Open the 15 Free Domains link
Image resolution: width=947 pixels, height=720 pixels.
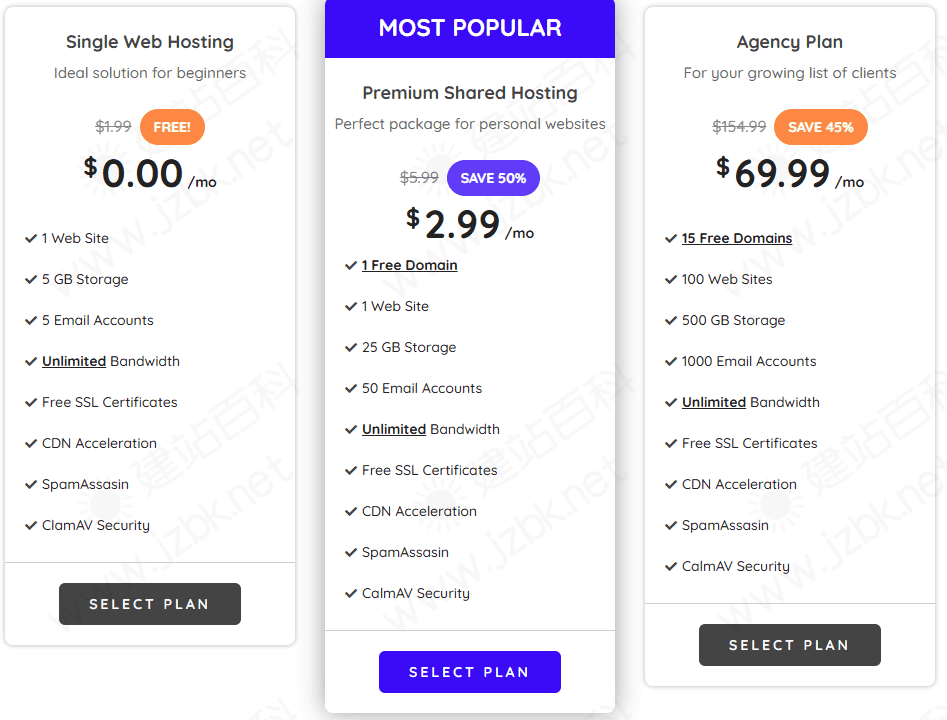click(737, 238)
